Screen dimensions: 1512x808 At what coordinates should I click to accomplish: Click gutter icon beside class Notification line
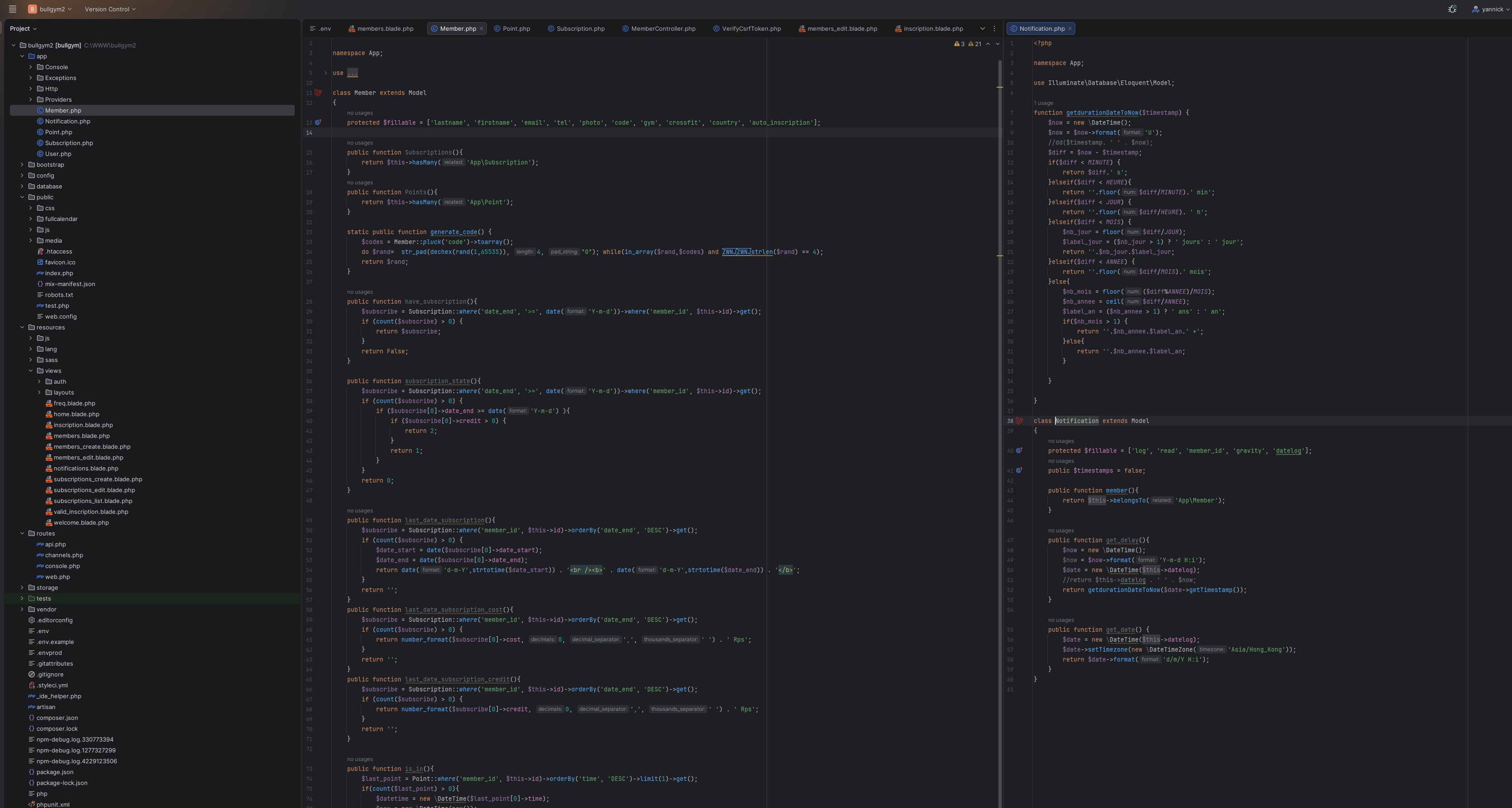[1020, 421]
